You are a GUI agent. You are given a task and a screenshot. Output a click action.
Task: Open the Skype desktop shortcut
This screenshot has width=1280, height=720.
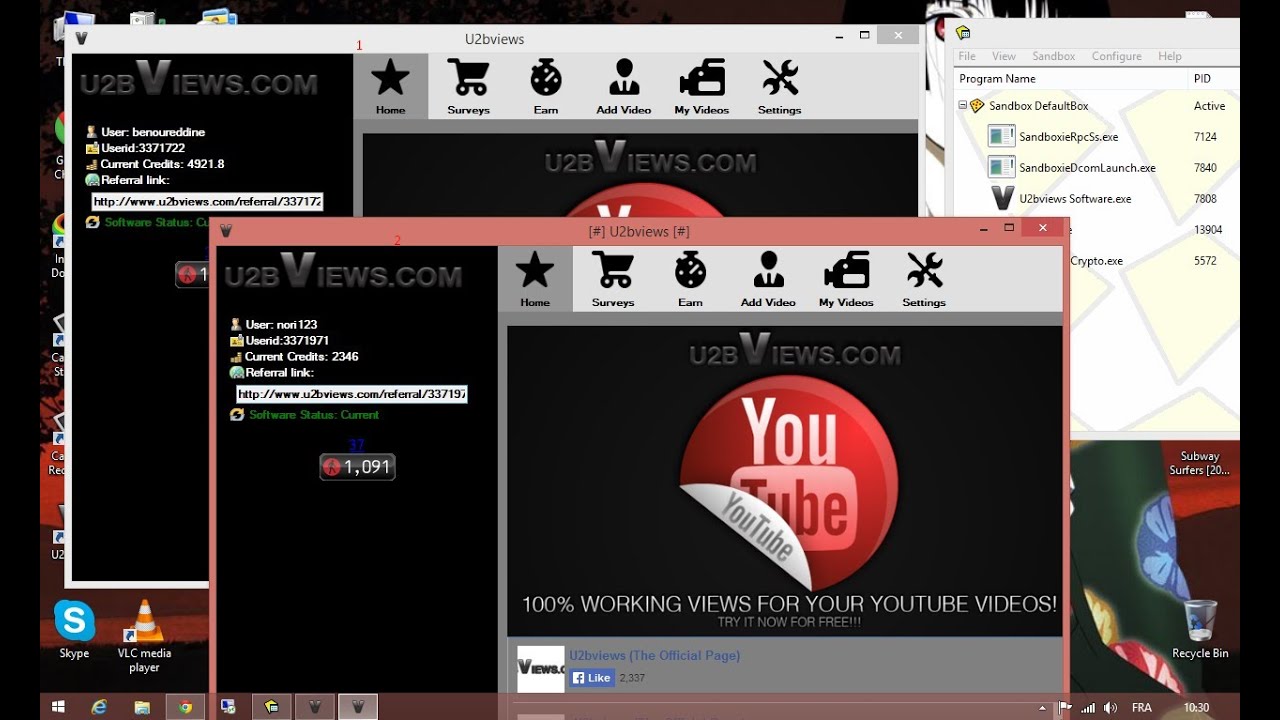[x=74, y=630]
